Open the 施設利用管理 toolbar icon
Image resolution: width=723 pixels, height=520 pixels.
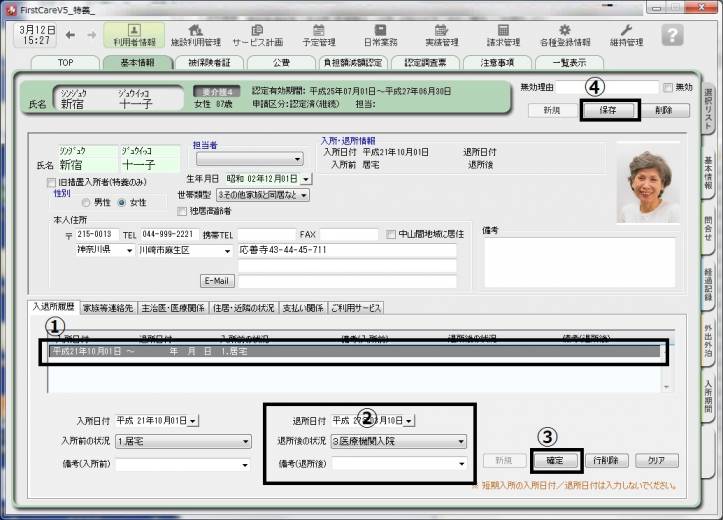(x=196, y=36)
